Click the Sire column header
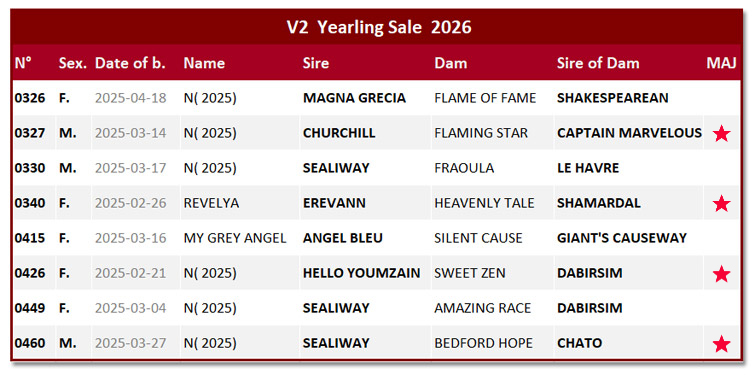This screenshot has width=755, height=375. click(316, 63)
